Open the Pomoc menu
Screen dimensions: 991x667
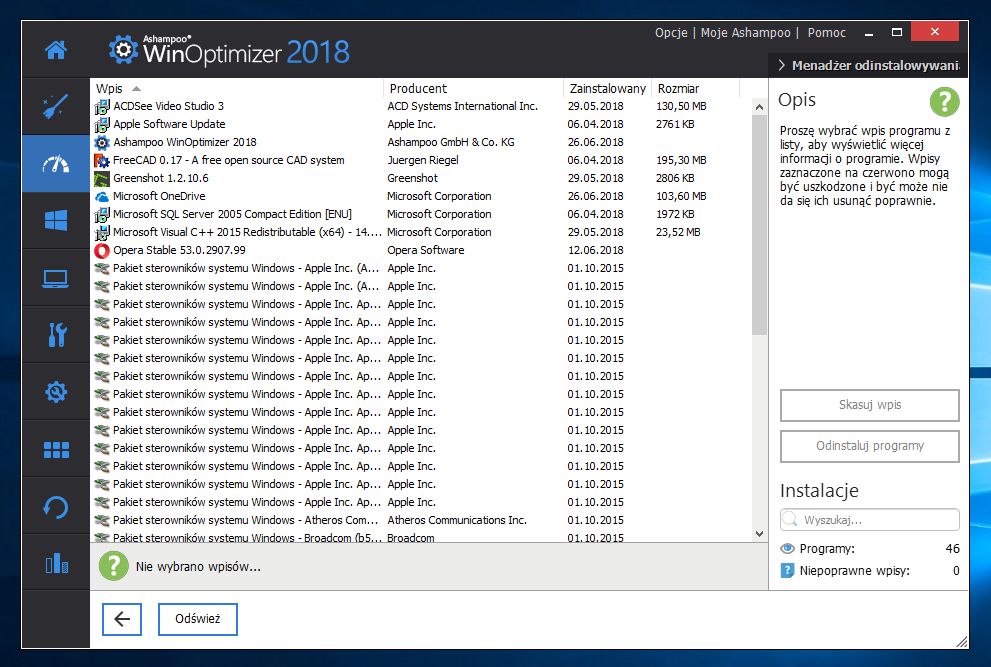[x=826, y=32]
